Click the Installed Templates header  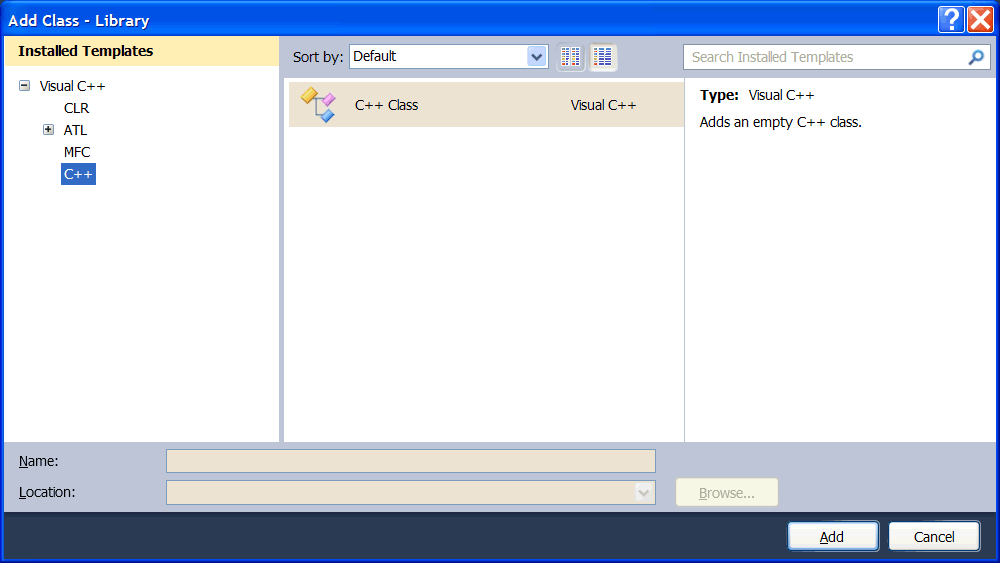click(85, 51)
